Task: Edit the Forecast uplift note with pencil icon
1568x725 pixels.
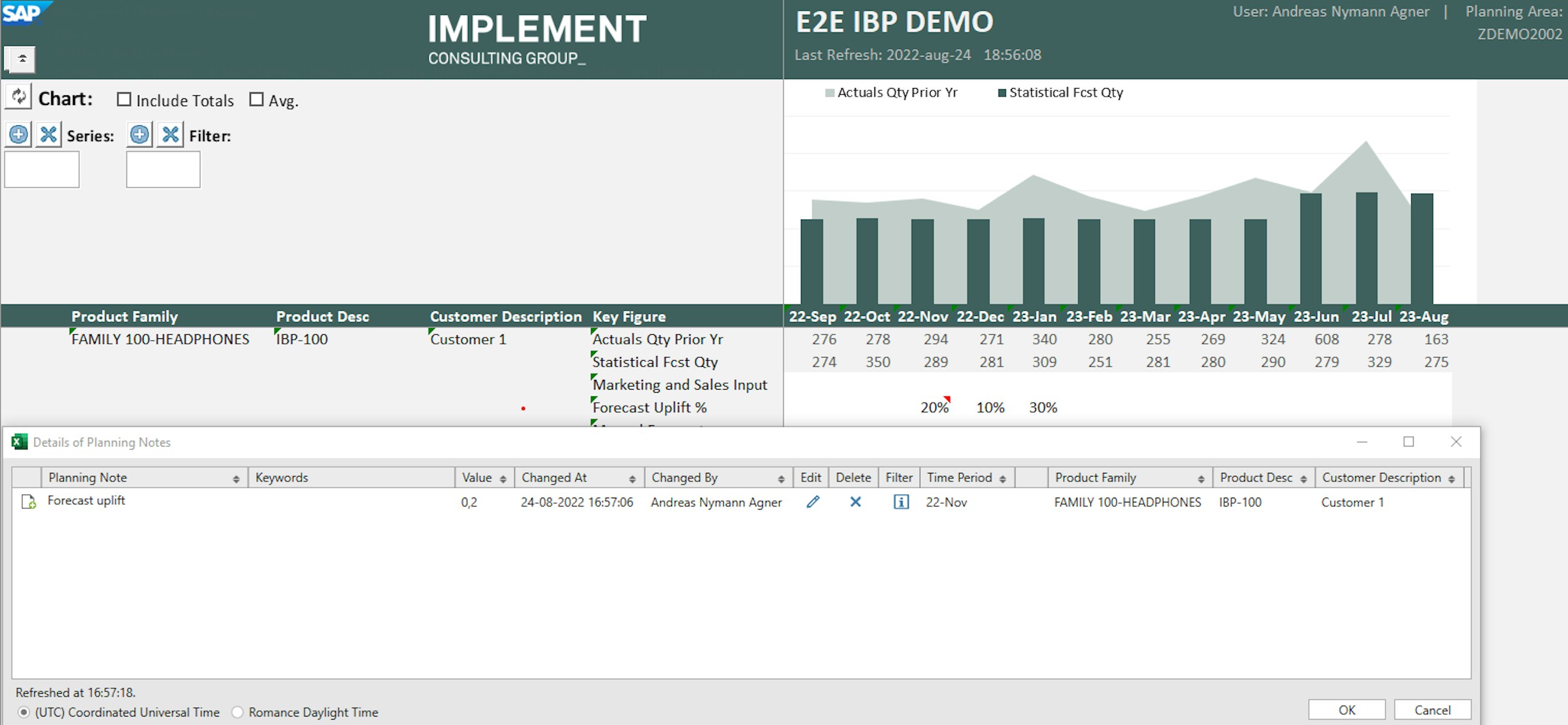Action: click(812, 502)
